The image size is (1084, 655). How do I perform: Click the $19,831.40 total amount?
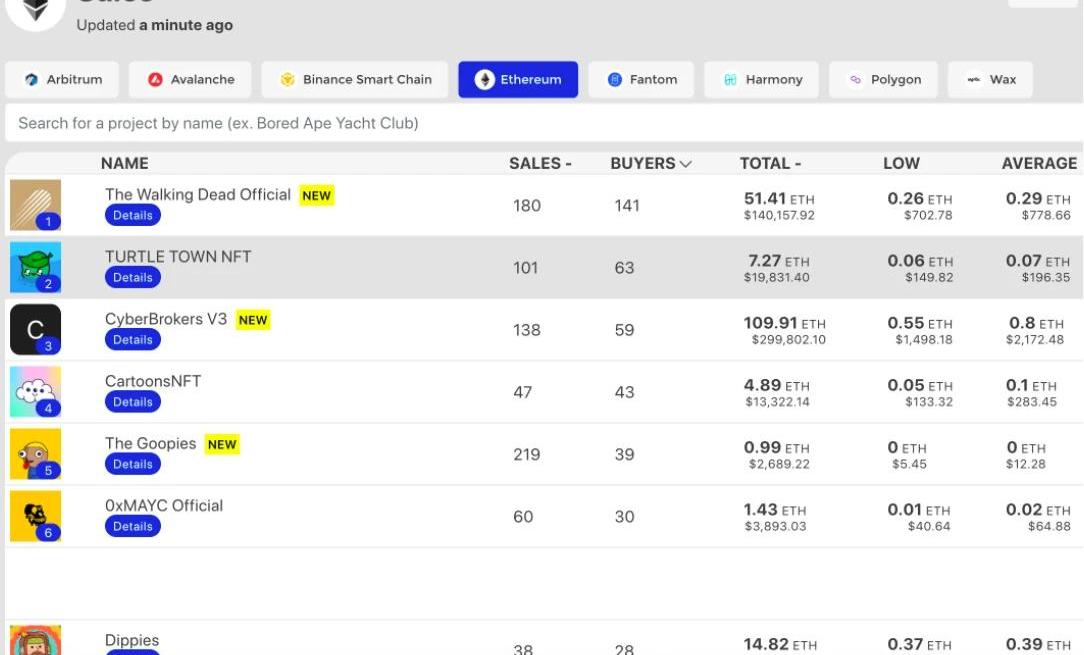[x=776, y=277]
